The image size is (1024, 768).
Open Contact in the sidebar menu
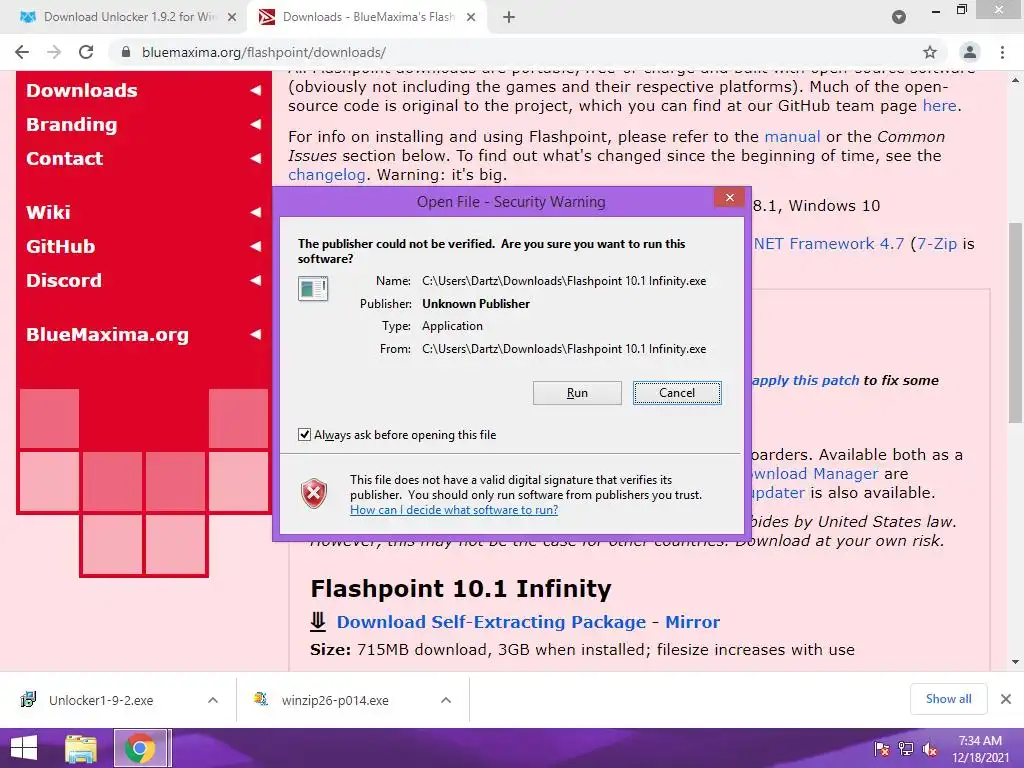[x=65, y=158]
